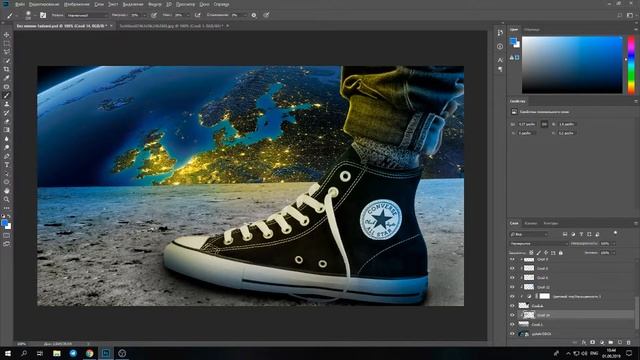Viewport: 640px width, 360px height.
Task: Select the Lasso tool
Action: click(7, 52)
